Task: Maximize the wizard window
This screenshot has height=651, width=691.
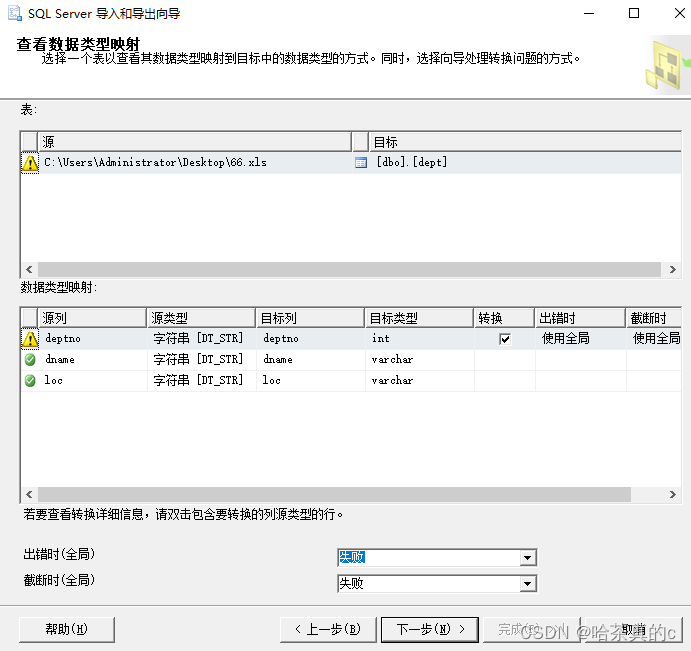Action: tap(634, 13)
